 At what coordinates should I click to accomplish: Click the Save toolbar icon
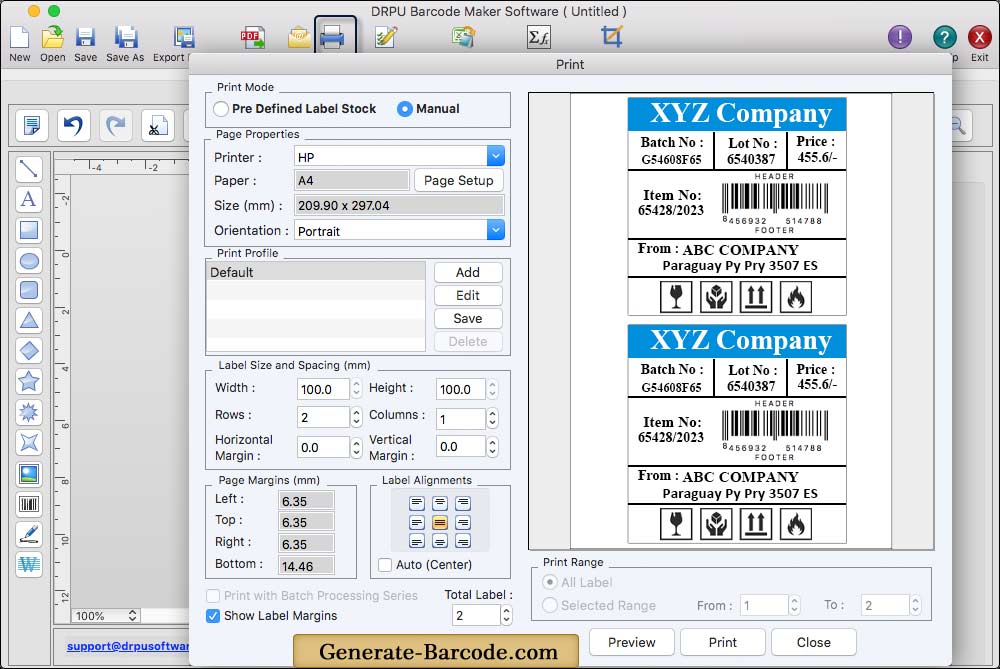tap(85, 38)
